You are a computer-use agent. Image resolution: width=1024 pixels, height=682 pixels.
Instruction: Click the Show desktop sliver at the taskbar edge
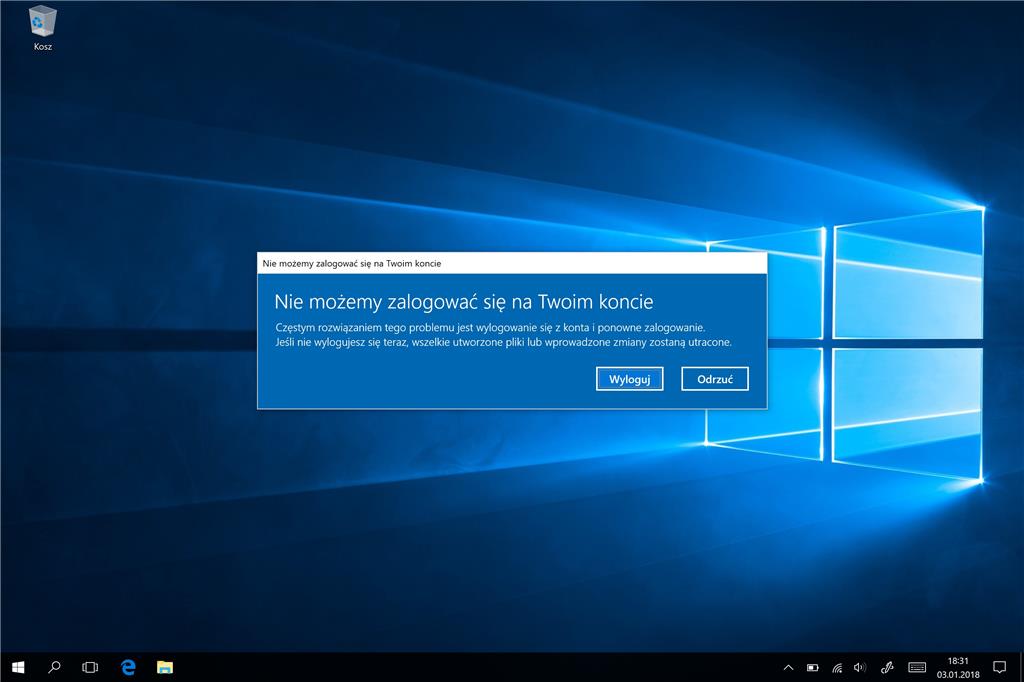point(1021,668)
